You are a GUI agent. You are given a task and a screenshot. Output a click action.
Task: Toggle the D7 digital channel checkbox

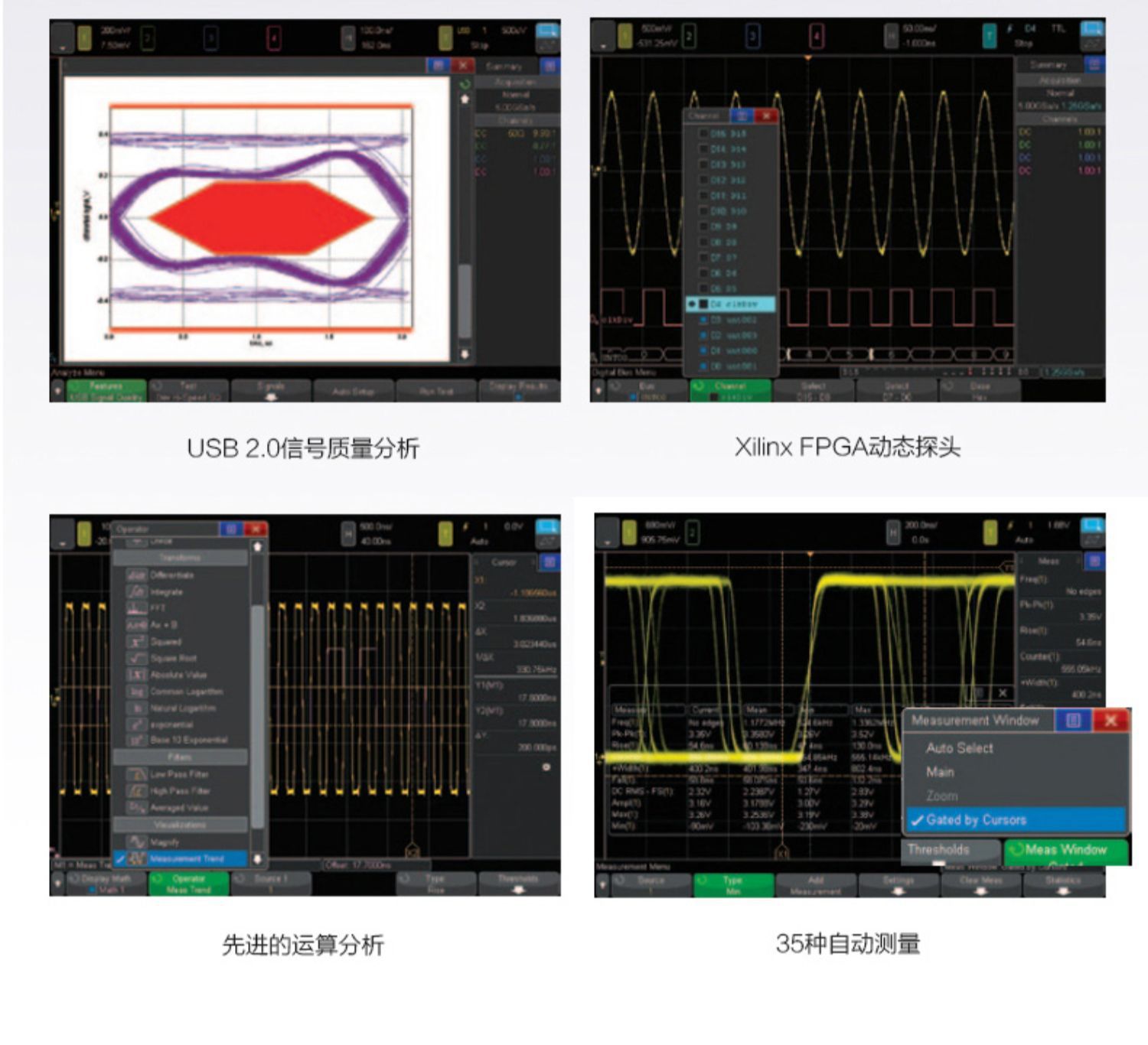click(x=703, y=257)
